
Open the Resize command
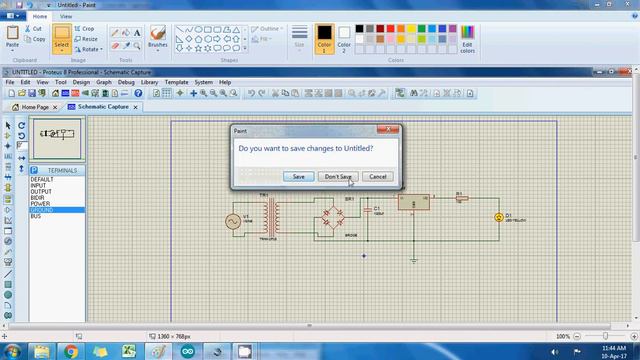86,39
